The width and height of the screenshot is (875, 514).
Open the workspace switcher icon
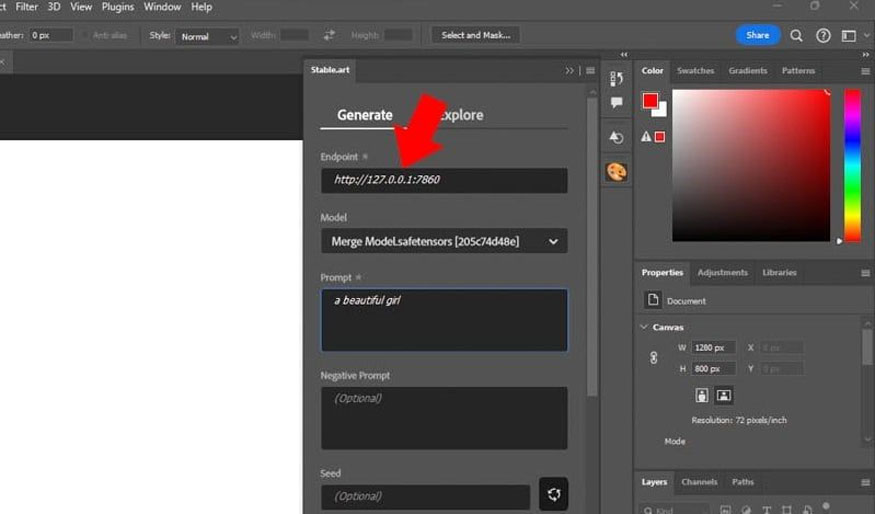[x=849, y=36]
